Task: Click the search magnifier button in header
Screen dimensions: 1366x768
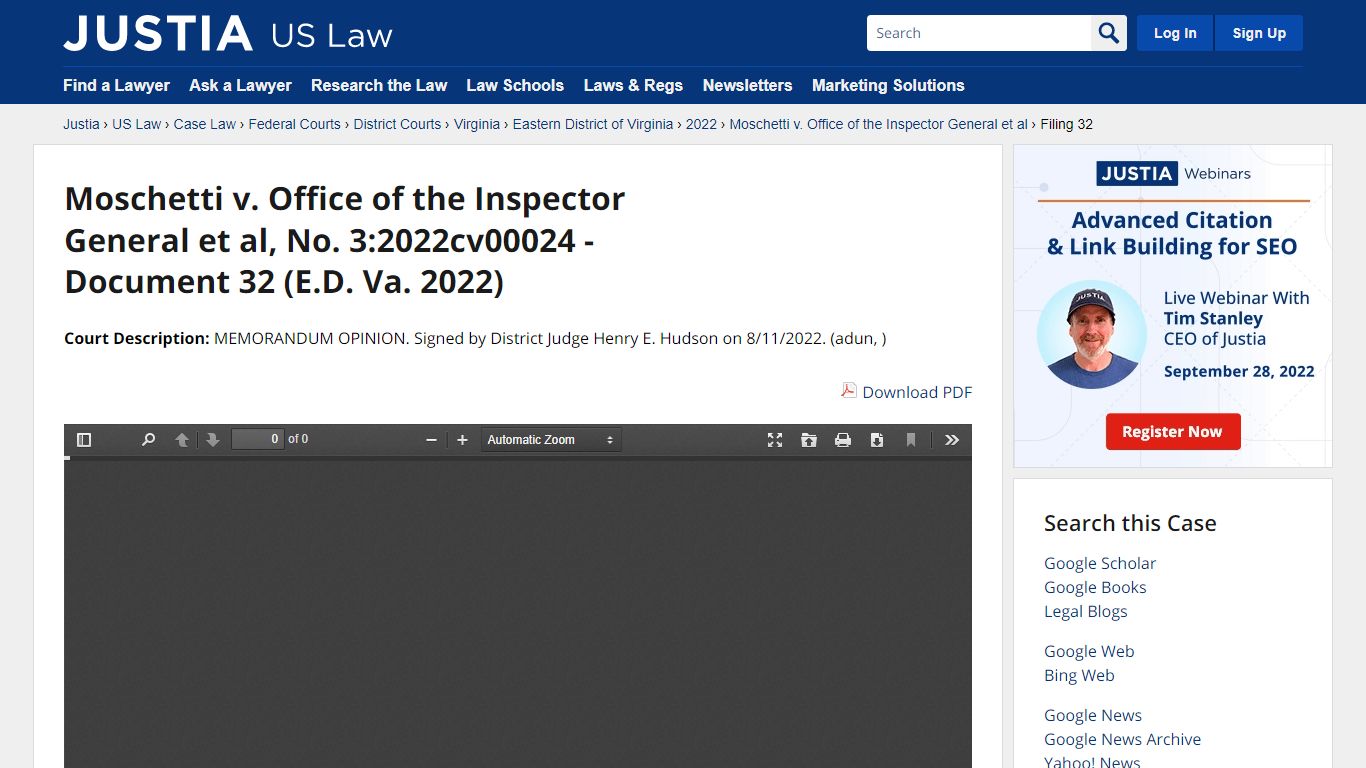Action: pos(1109,33)
